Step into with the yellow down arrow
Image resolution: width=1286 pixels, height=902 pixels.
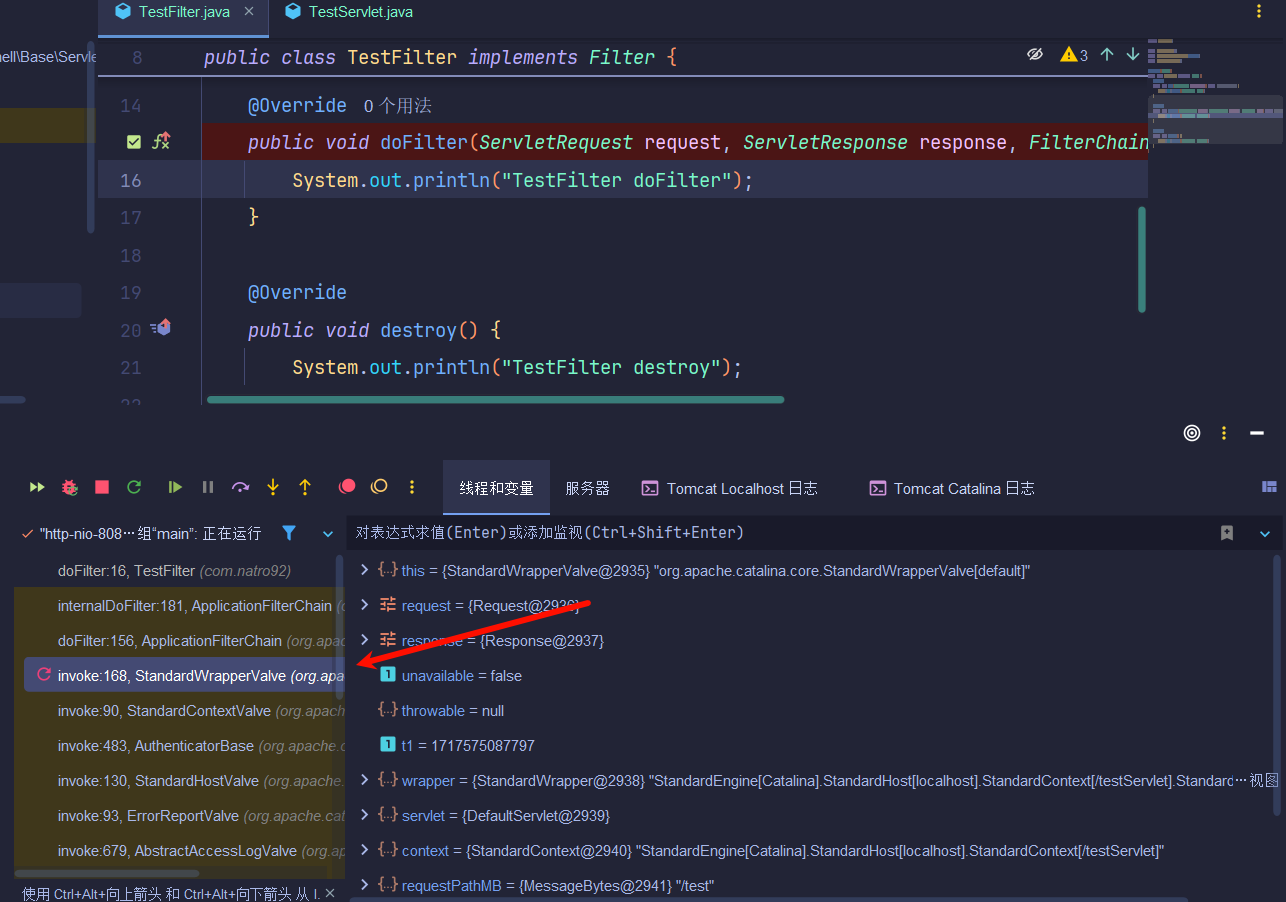[273, 487]
